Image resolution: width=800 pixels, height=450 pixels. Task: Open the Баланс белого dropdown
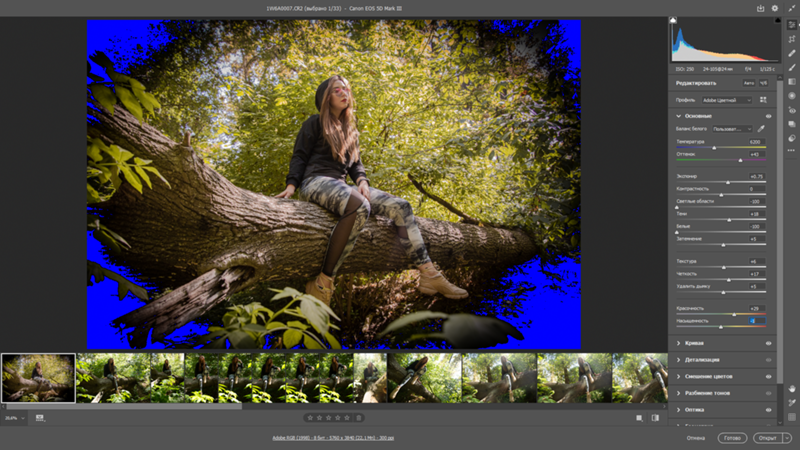732,129
